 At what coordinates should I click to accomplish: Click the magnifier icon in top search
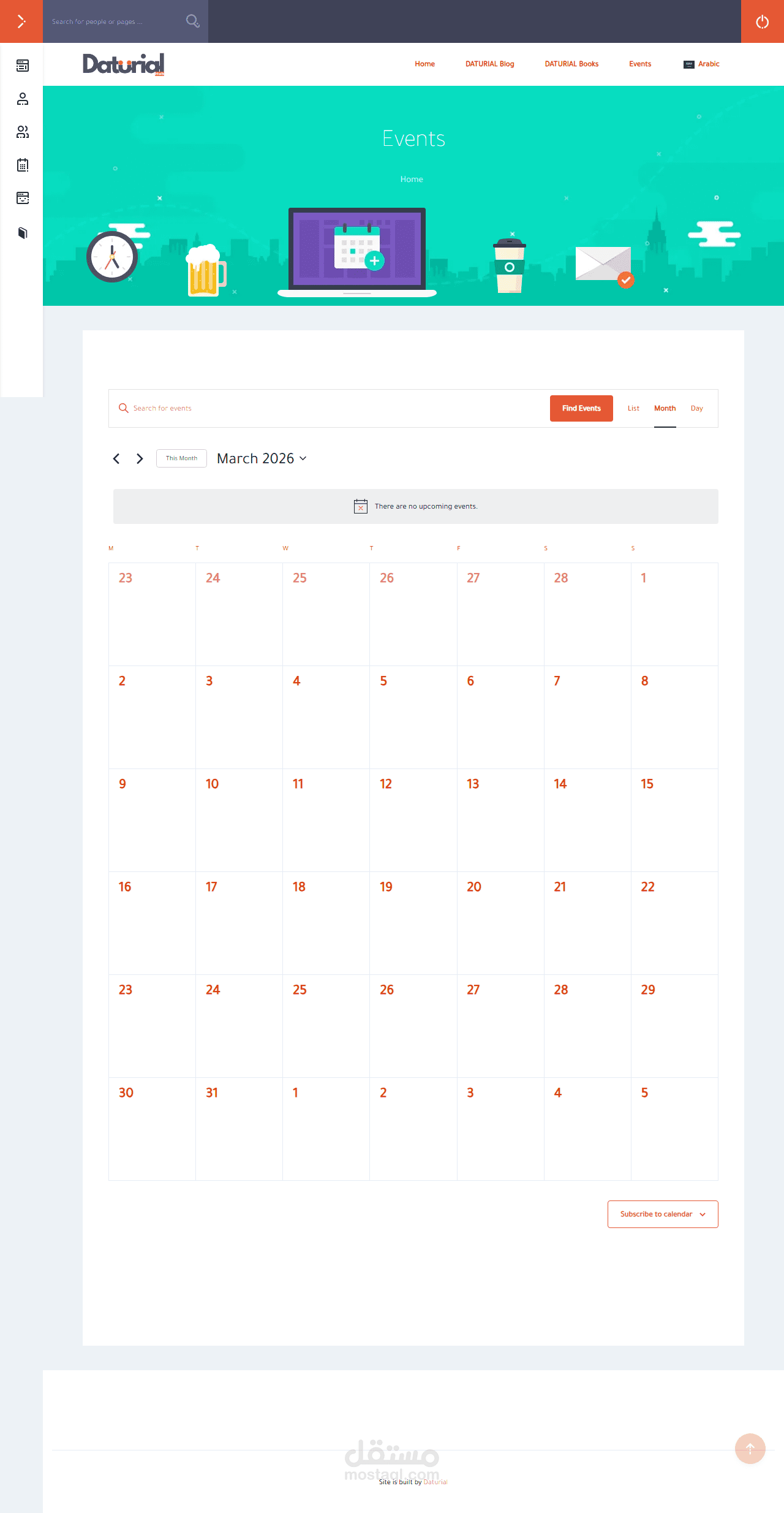[x=192, y=21]
